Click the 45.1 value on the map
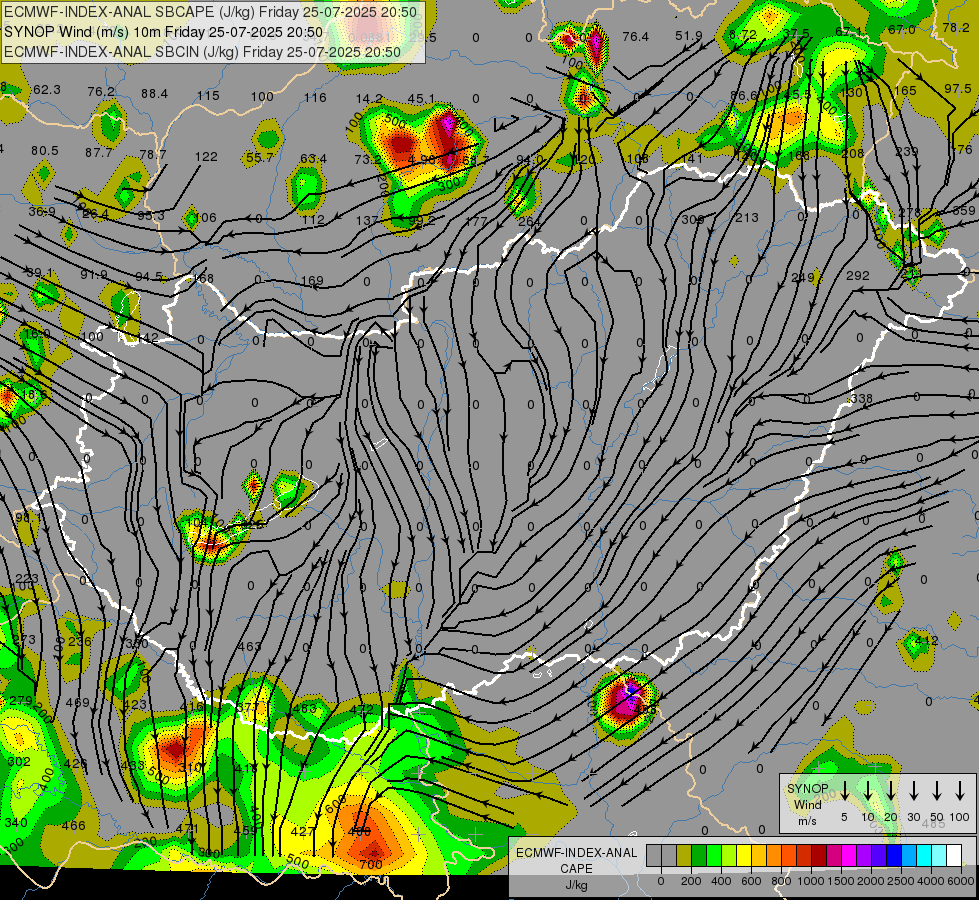Screen dimensions: 979x900 coord(421,99)
